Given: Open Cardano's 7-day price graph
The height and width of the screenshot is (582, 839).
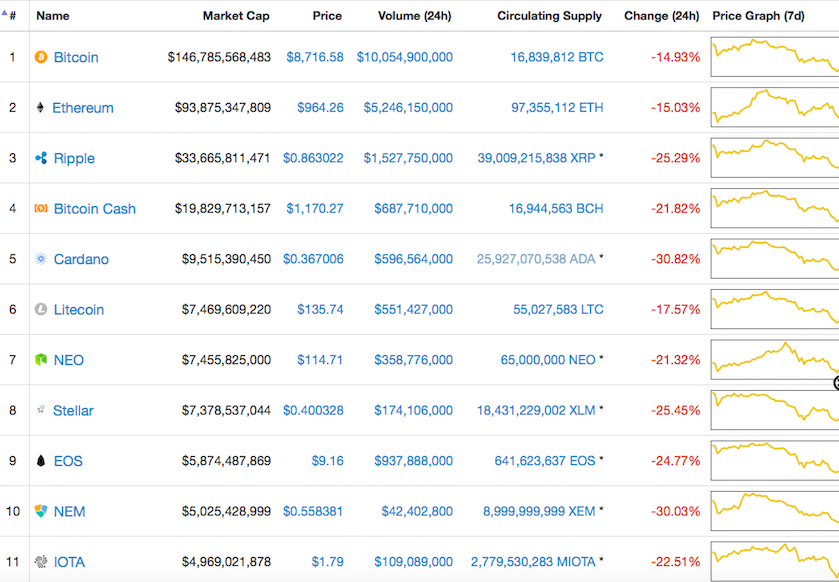Looking at the screenshot, I should [775, 259].
